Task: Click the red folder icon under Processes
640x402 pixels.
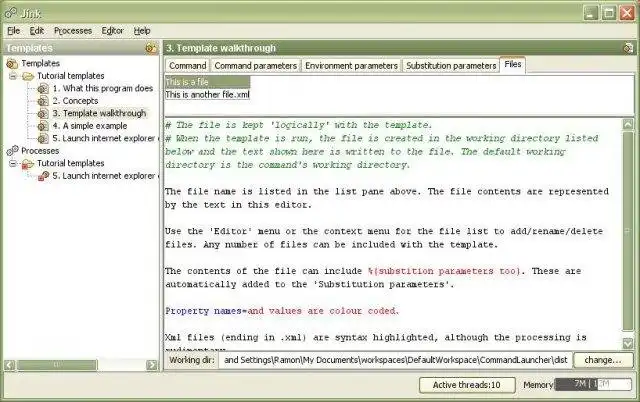Action: pyautogui.click(x=28, y=164)
